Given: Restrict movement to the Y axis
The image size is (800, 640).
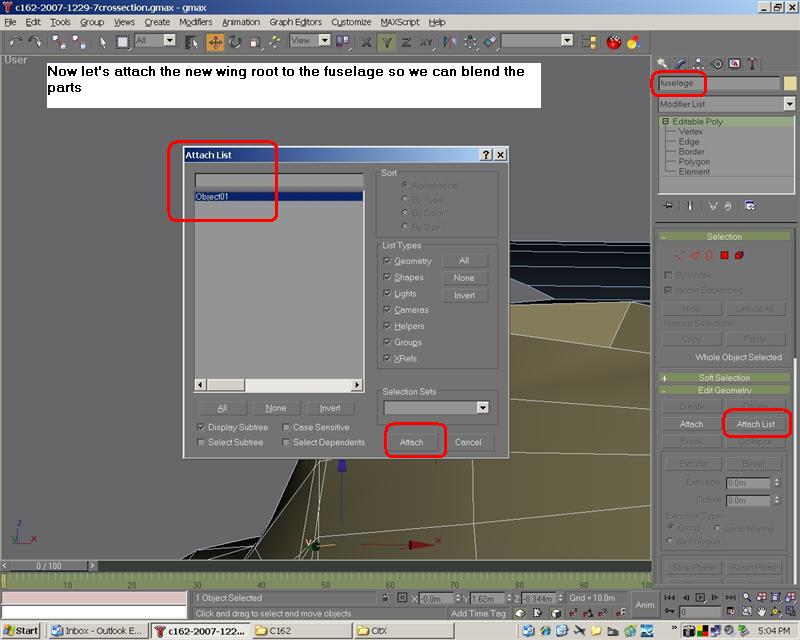Looking at the screenshot, I should point(386,42).
